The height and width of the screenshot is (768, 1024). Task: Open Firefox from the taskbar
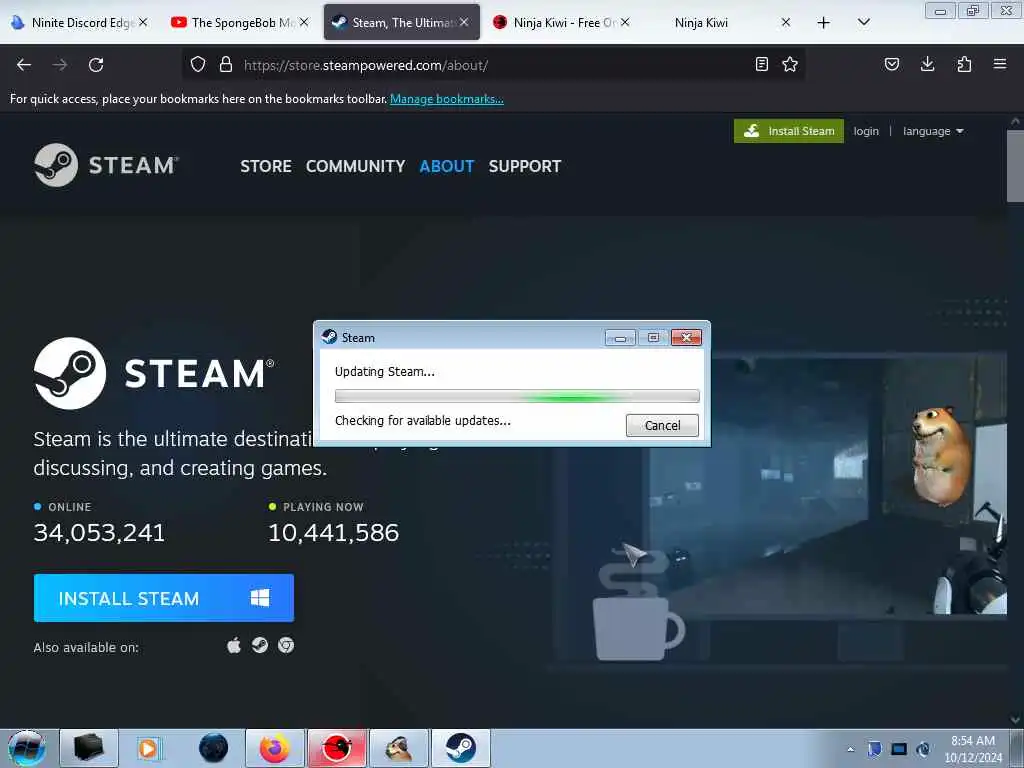(x=275, y=748)
